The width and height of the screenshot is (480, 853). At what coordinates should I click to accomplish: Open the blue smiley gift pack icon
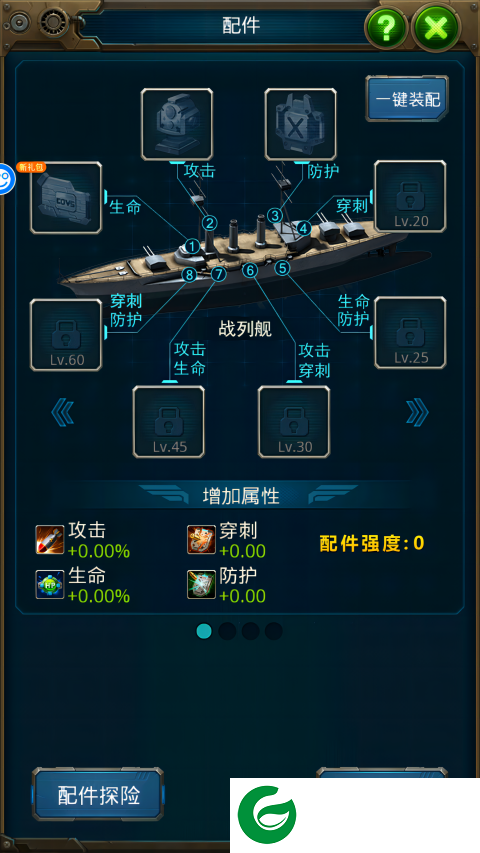pyautogui.click(x=7, y=177)
